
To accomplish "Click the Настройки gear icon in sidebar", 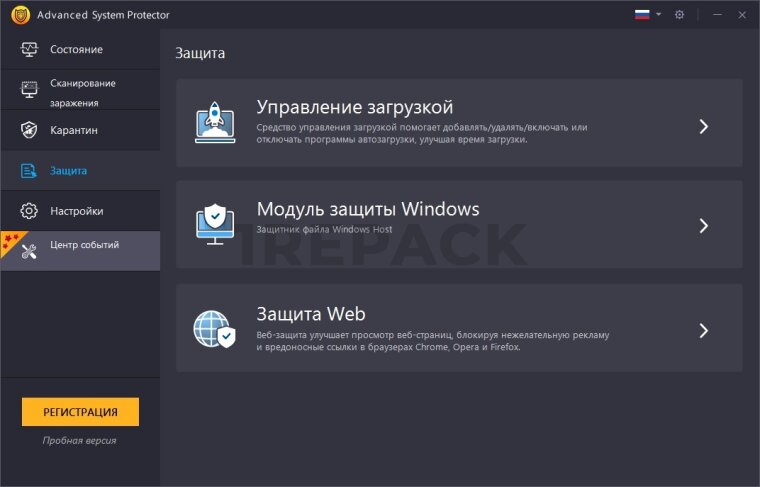I will tap(29, 211).
